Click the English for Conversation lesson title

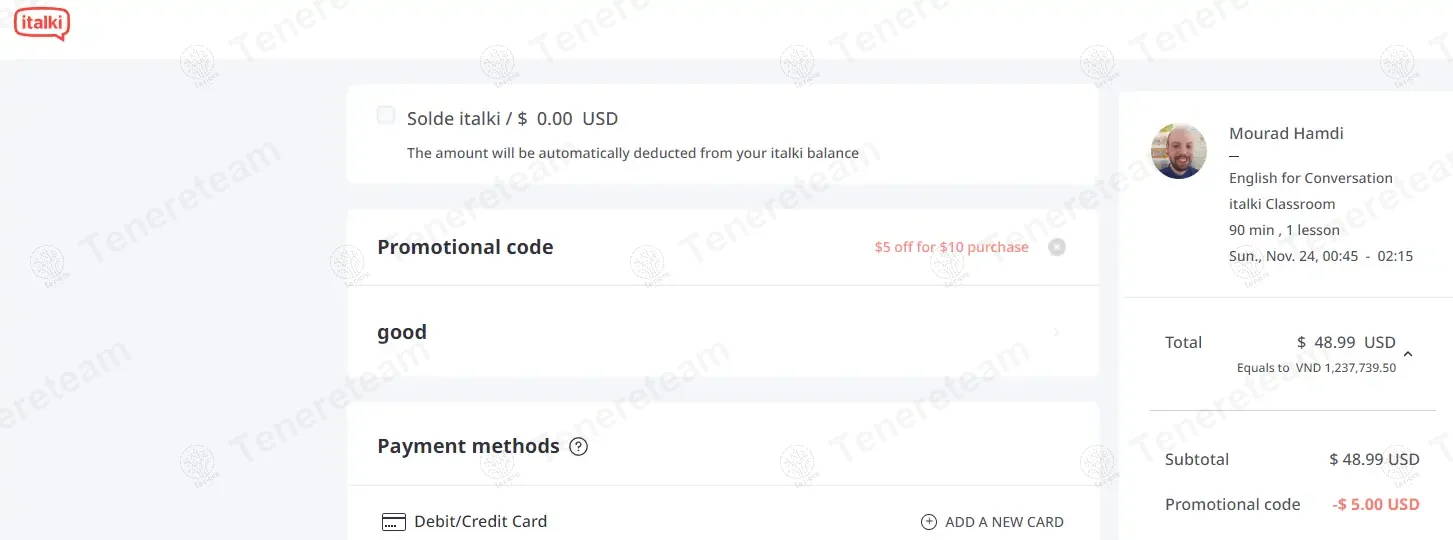1310,178
